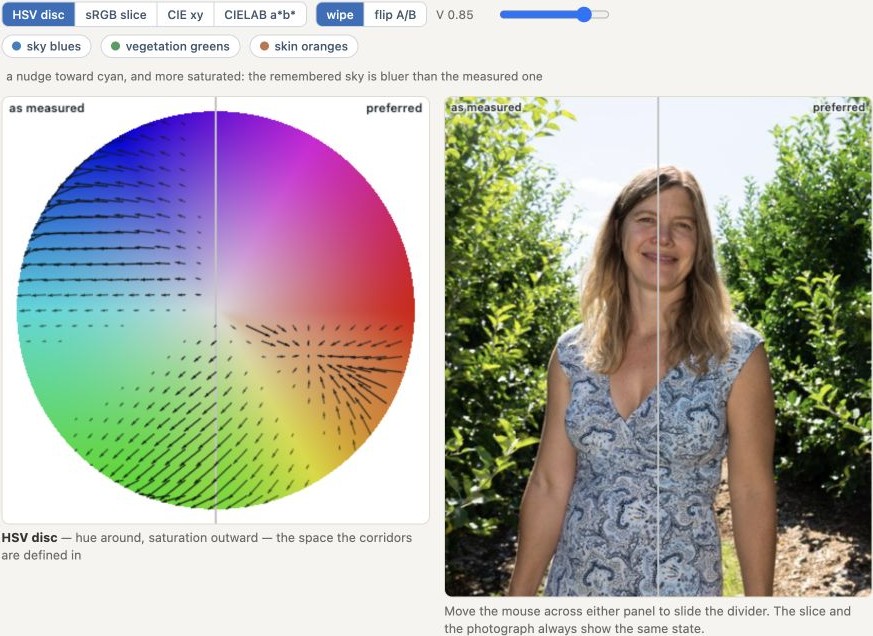
Task: Click the 'as measured' label on photograph
Action: [x=486, y=107]
